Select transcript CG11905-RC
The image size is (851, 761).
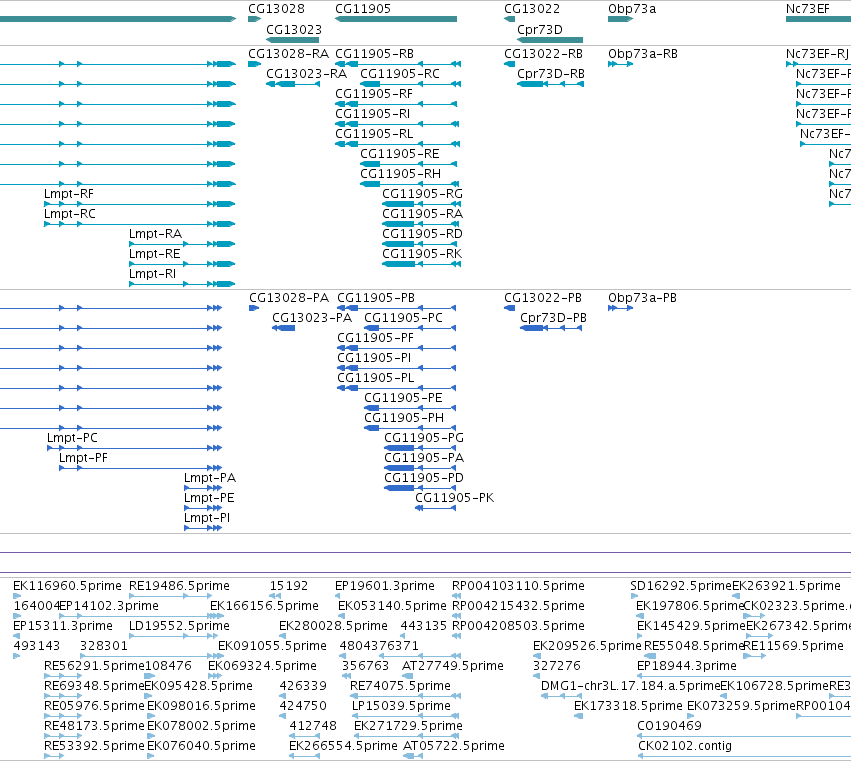coord(400,74)
